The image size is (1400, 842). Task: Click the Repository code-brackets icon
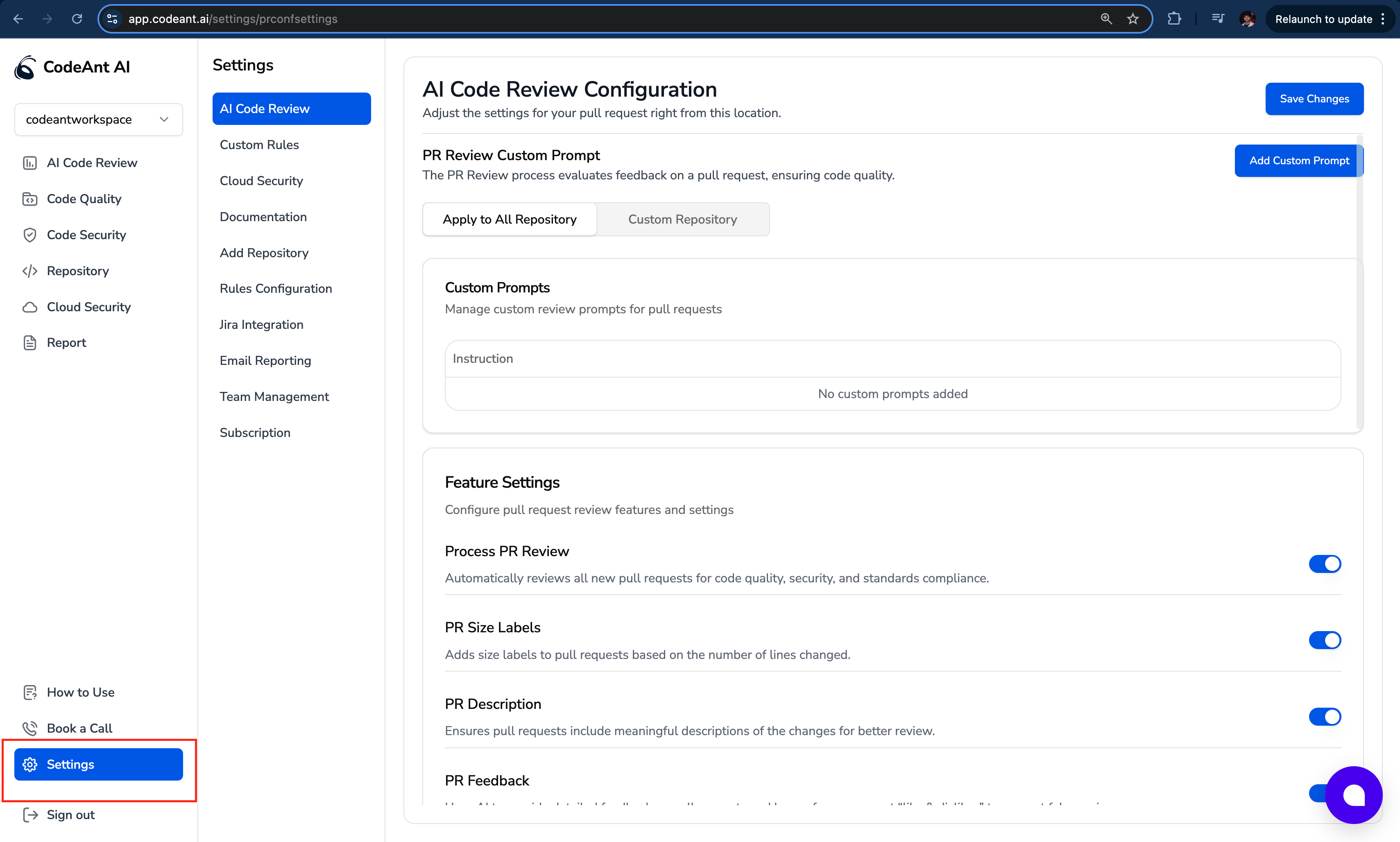click(x=29, y=271)
